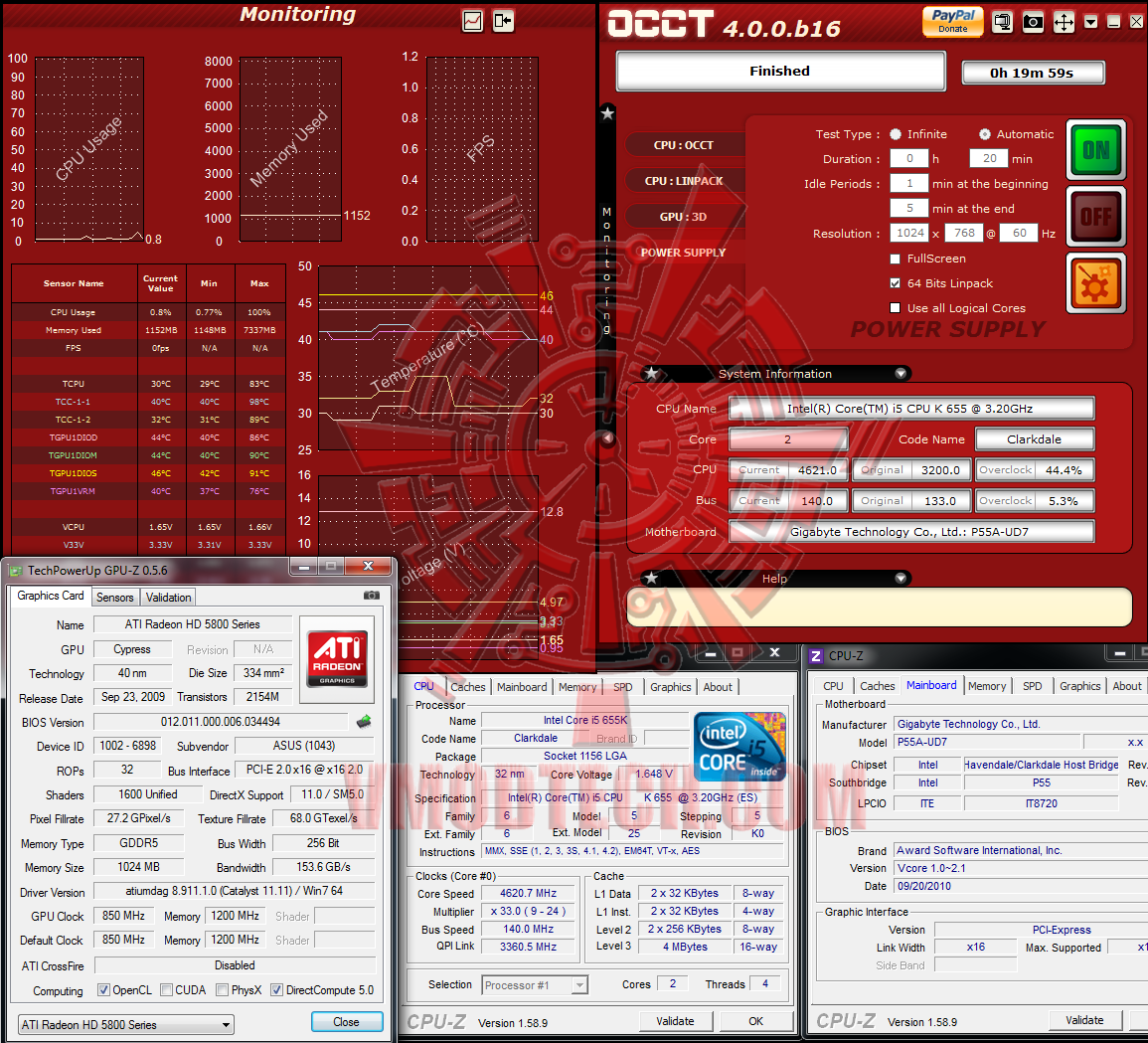Toggle the DirectCompute 5.0 checkbox
Image resolution: width=1148 pixels, height=1043 pixels.
pos(276,990)
